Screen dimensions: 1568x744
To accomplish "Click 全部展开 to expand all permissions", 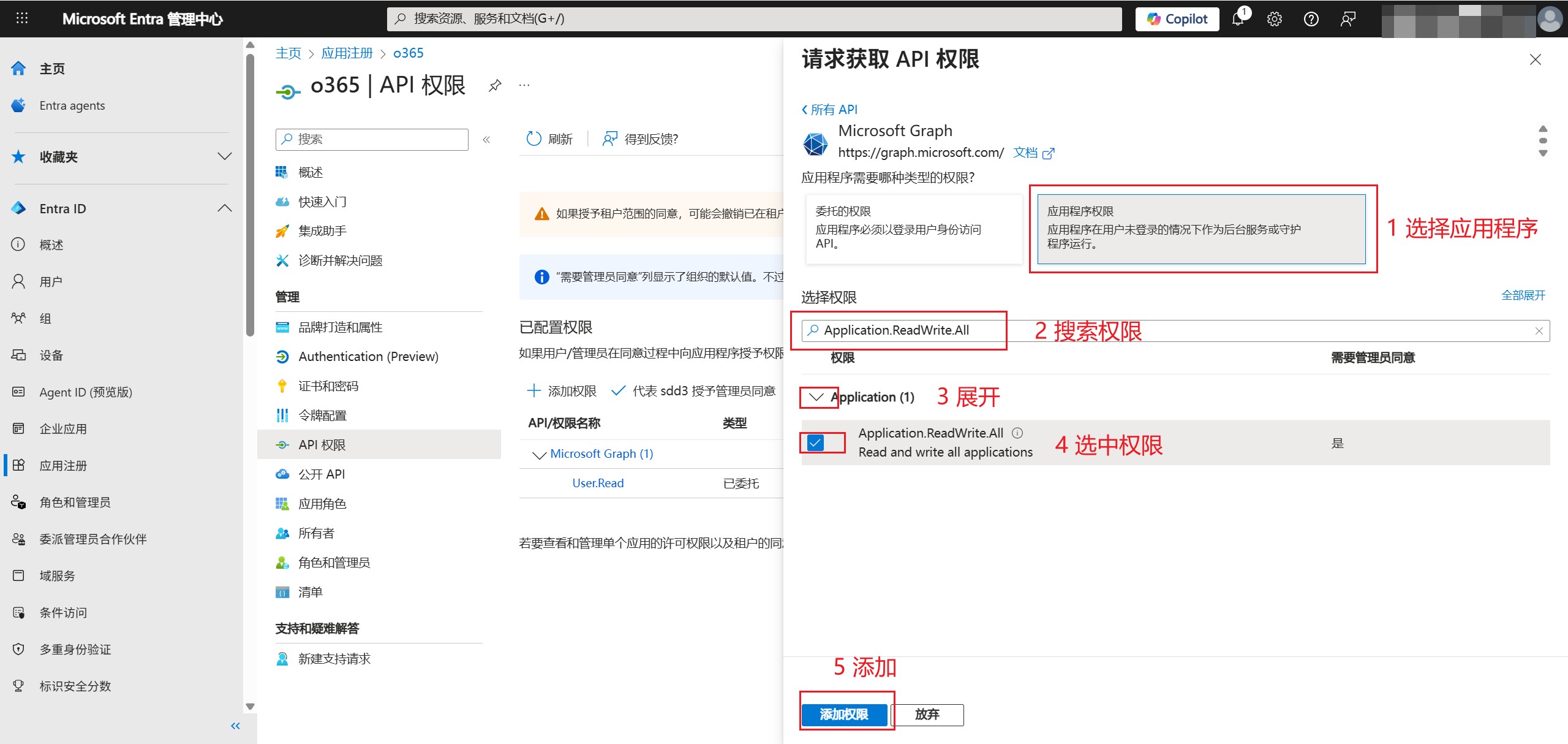I will pos(1523,295).
